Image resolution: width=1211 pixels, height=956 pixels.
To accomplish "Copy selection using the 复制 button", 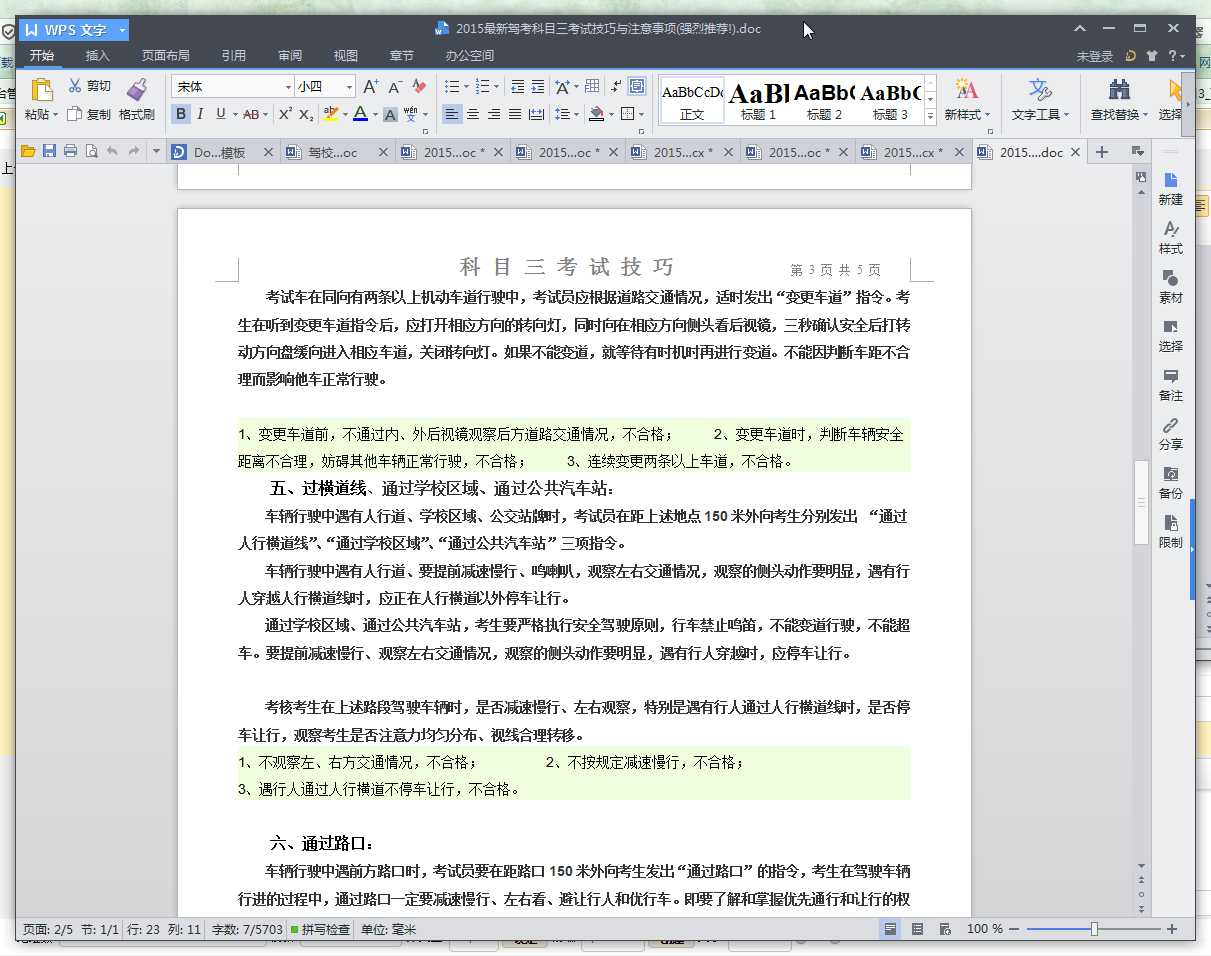I will [89, 114].
